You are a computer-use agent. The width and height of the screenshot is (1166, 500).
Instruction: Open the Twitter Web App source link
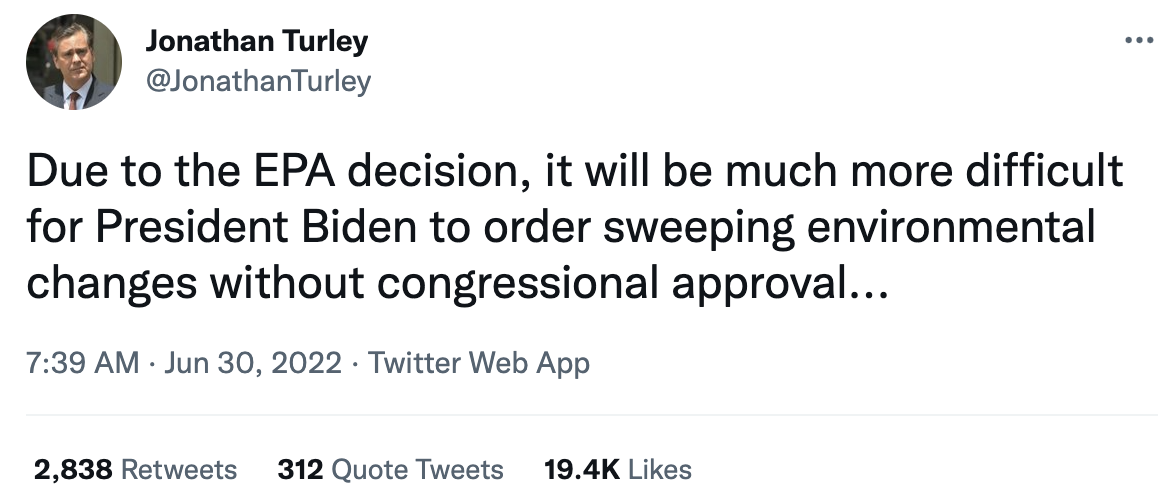pyautogui.click(x=479, y=362)
